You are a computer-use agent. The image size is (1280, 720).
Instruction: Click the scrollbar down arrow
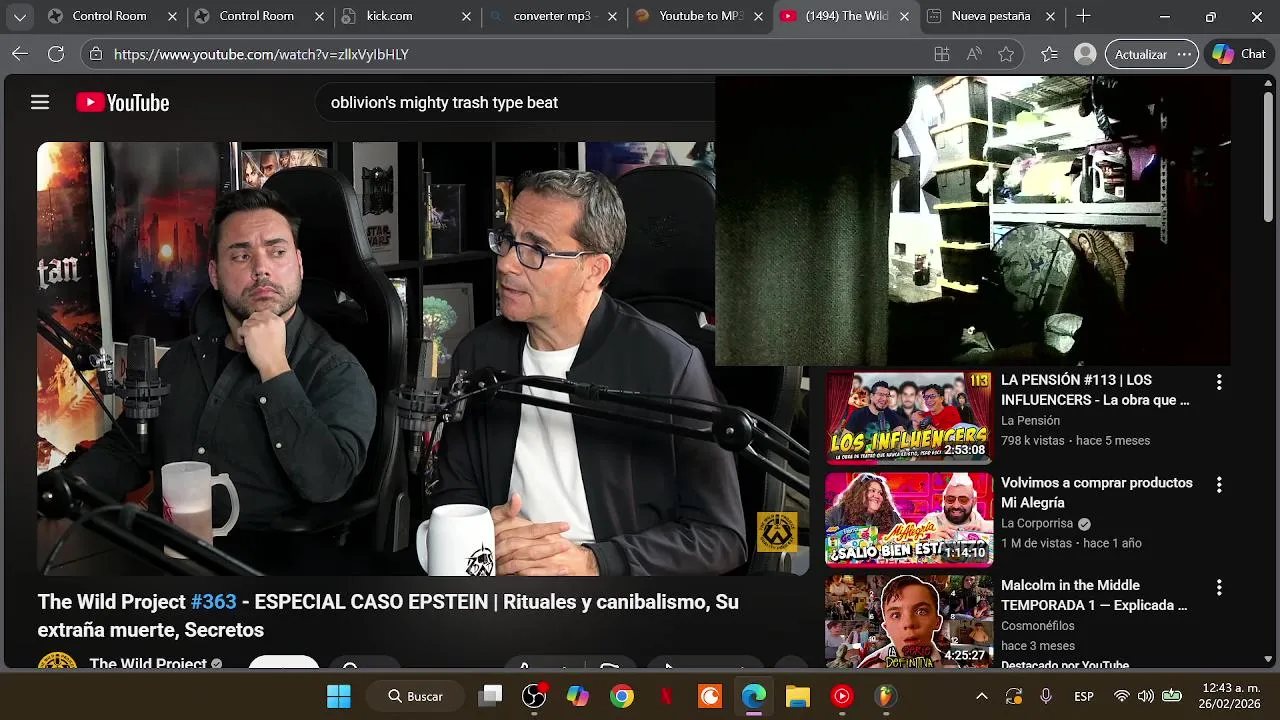[x=1269, y=660]
